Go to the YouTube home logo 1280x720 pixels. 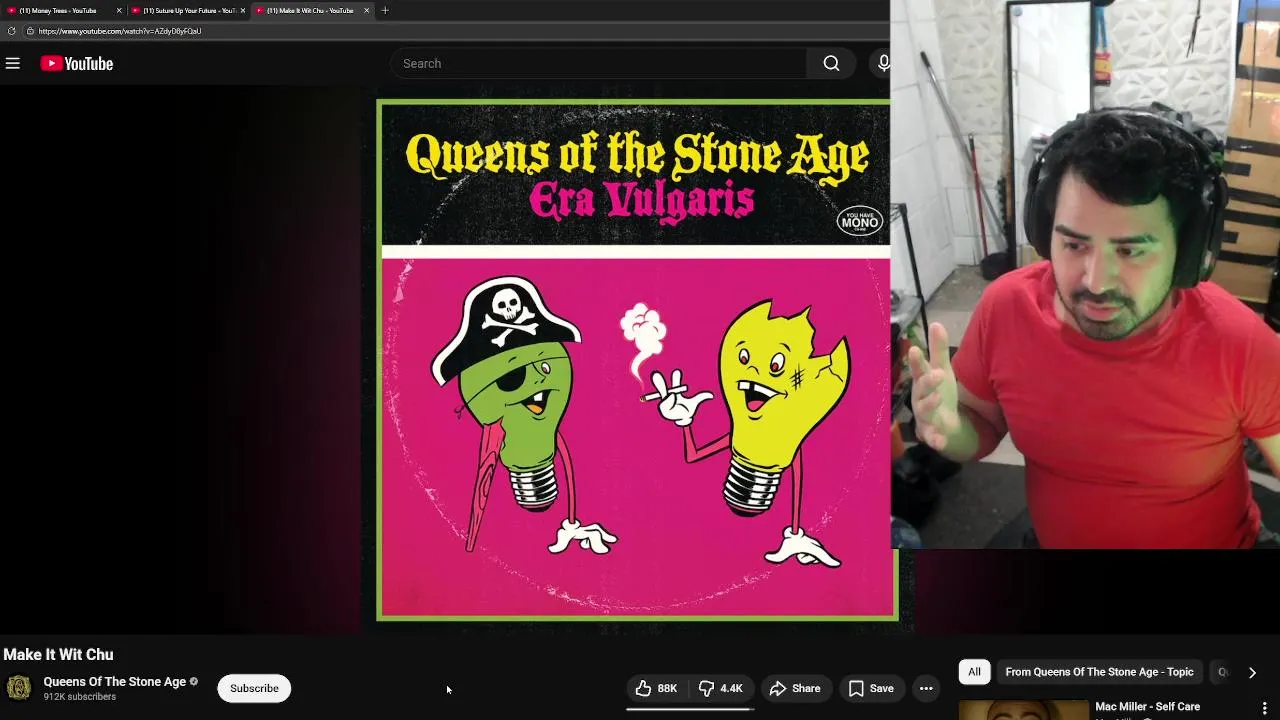tap(77, 64)
